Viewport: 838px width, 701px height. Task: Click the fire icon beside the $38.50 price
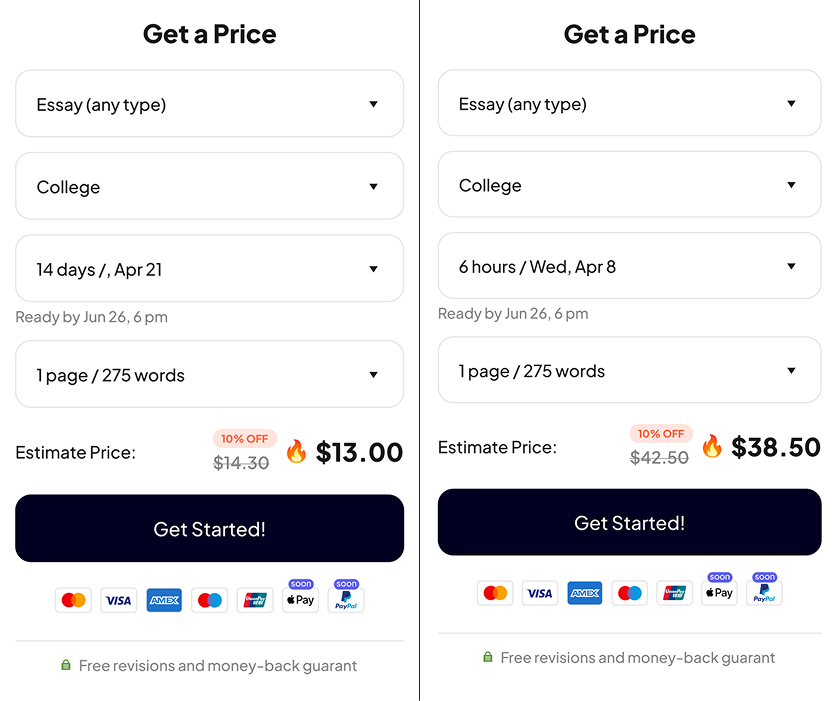click(x=711, y=446)
